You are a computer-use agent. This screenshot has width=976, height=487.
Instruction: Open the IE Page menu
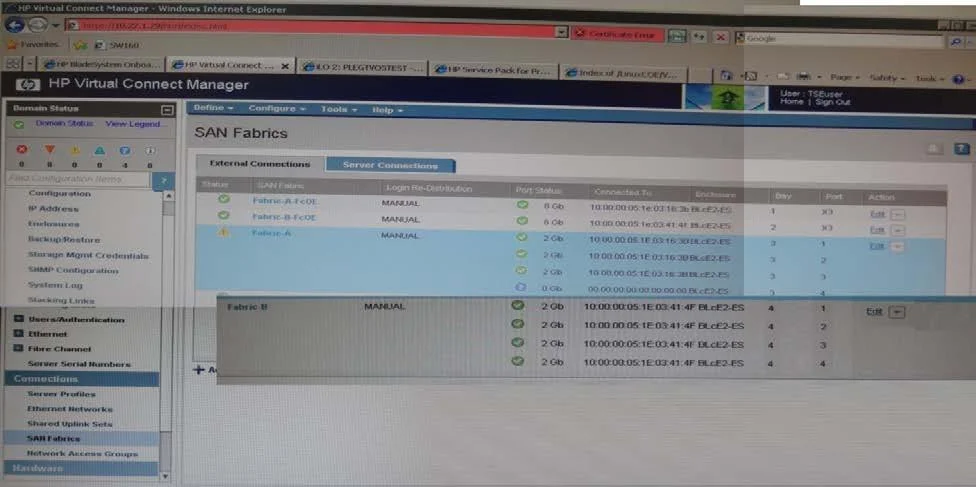(845, 78)
